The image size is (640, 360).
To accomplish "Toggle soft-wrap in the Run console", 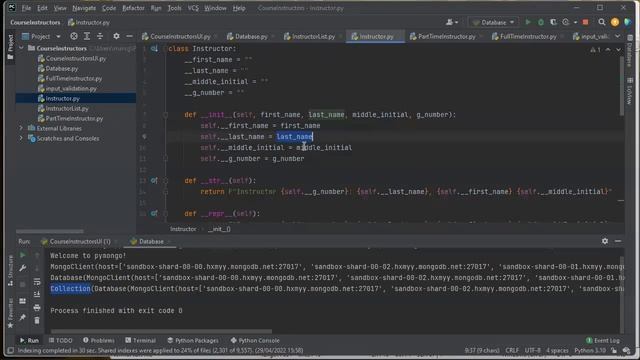I will 37,282.
